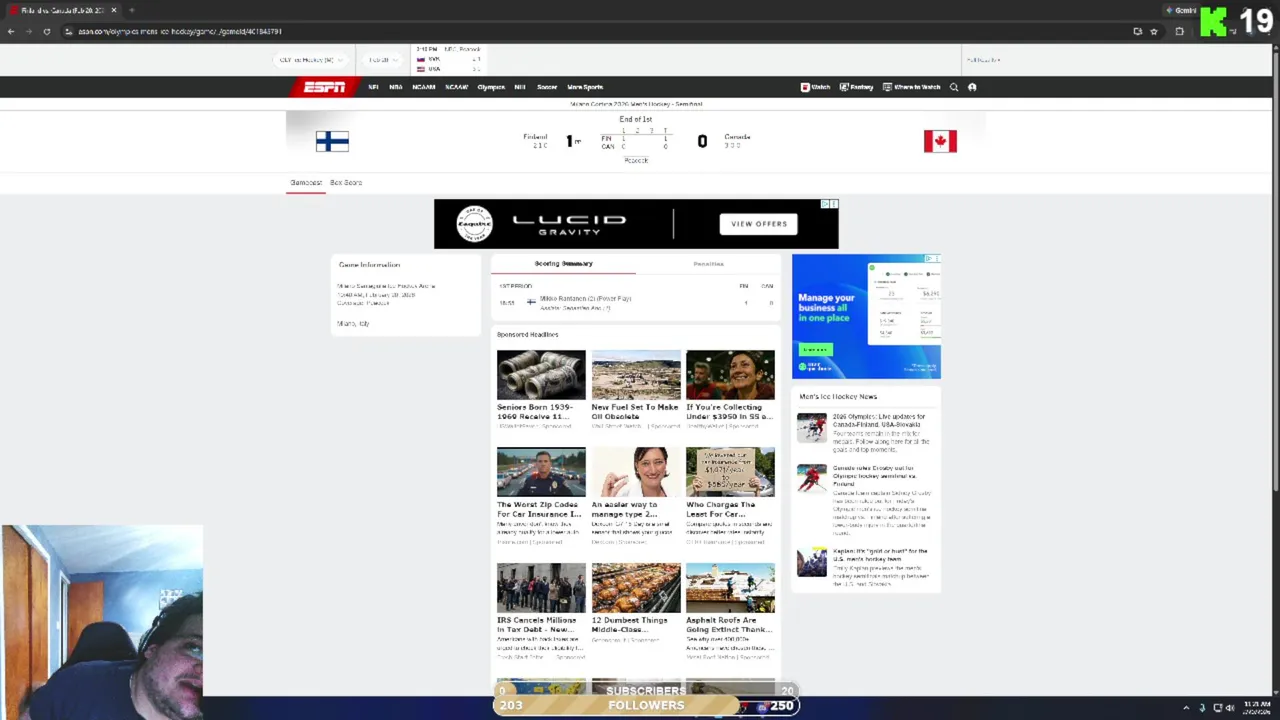Close the current ESPN browser tab

[114, 10]
